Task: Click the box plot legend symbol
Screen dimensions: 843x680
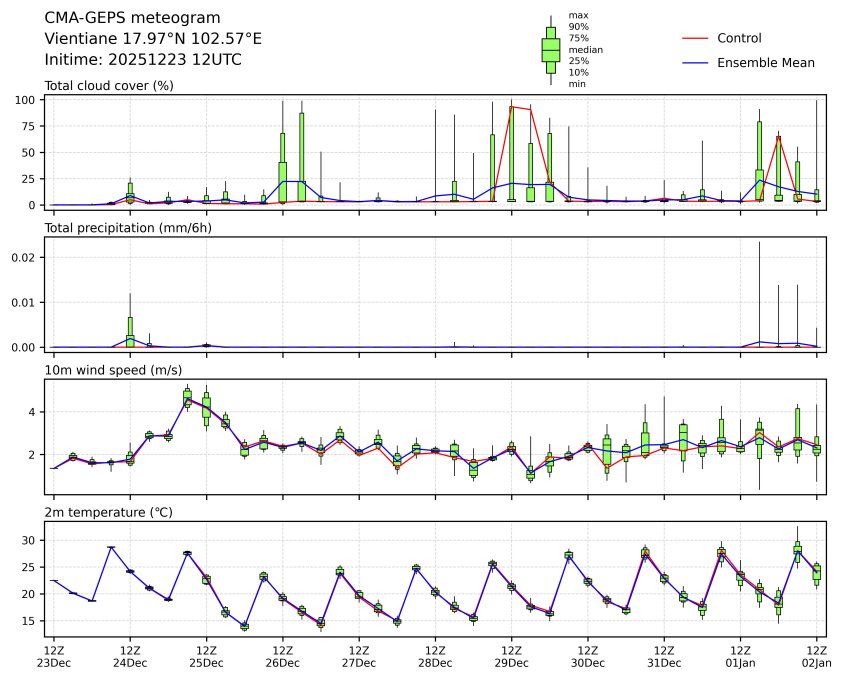Action: [x=550, y=50]
